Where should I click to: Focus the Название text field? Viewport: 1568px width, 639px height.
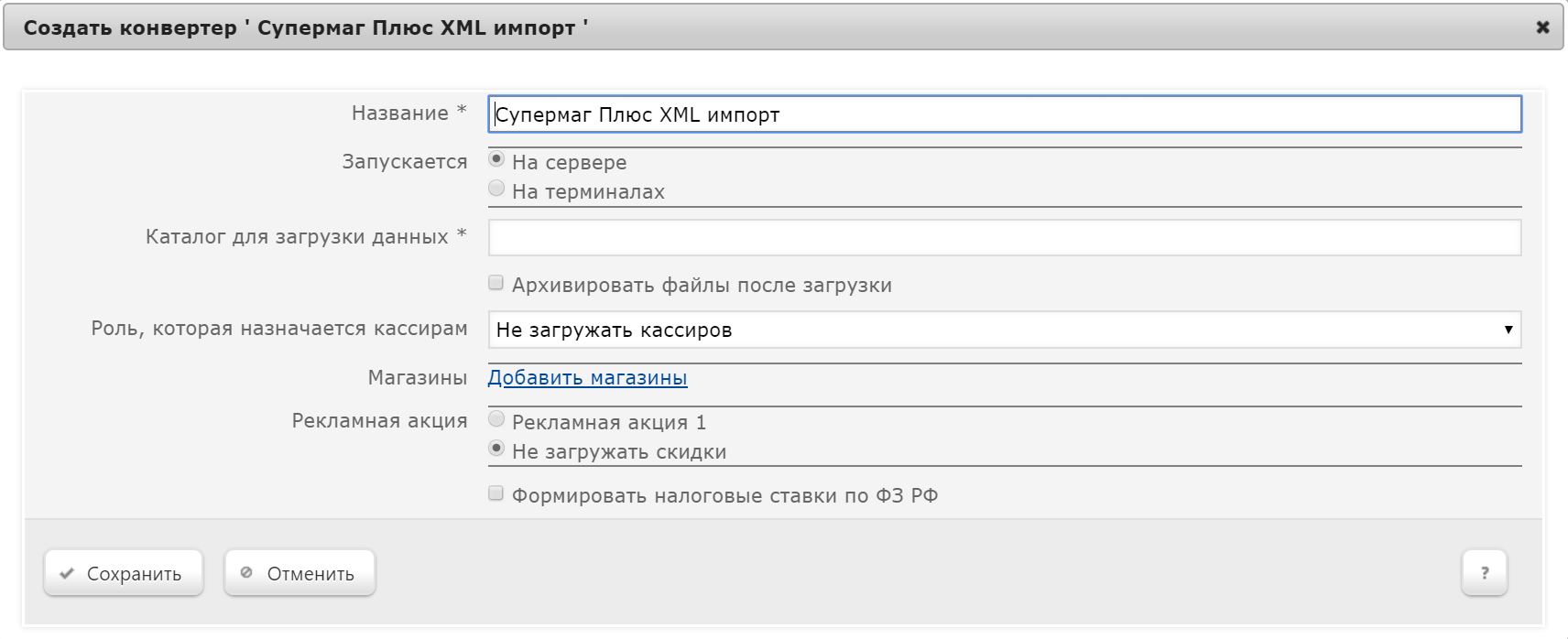pos(1004,115)
